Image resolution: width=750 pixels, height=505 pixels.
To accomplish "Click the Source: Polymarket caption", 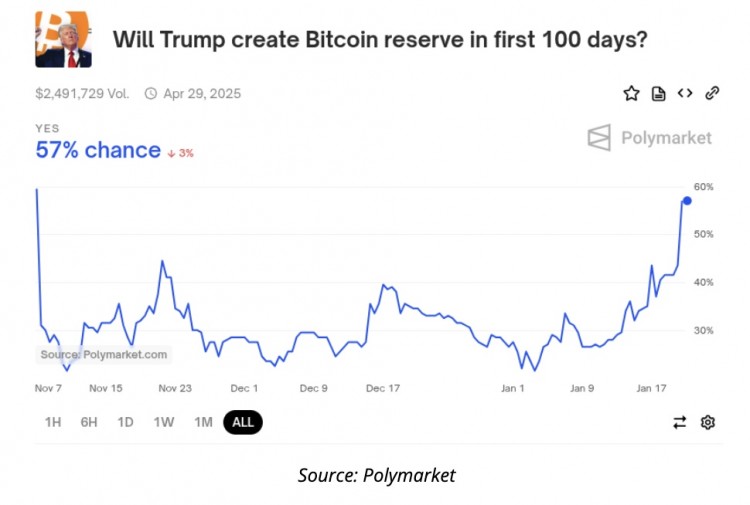I will point(376,475).
